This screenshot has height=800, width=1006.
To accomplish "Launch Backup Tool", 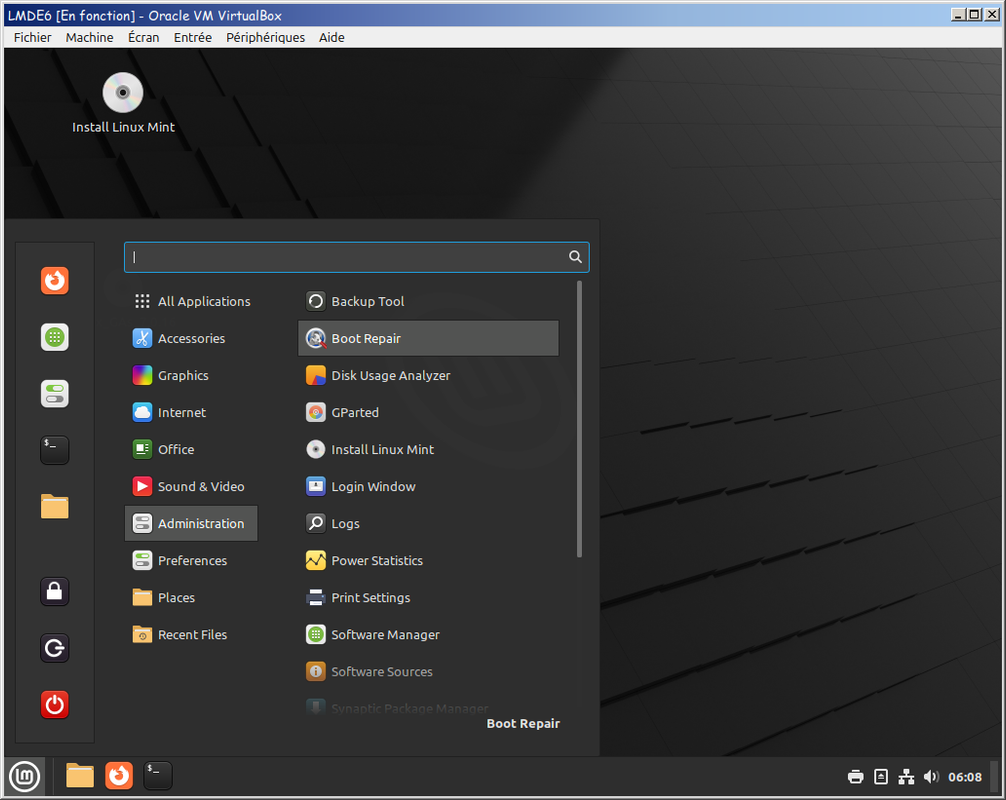I will [429, 302].
